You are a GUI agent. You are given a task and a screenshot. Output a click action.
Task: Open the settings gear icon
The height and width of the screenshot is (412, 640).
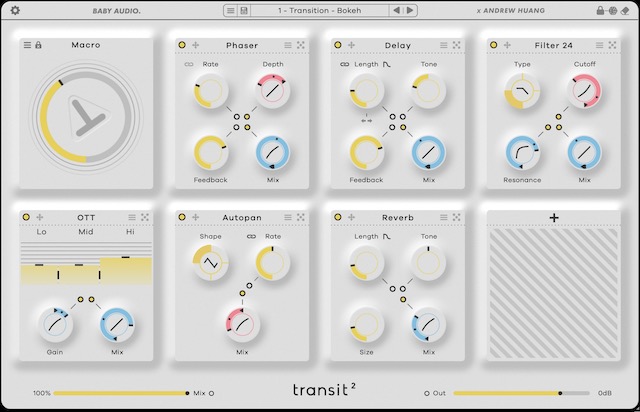coord(15,11)
